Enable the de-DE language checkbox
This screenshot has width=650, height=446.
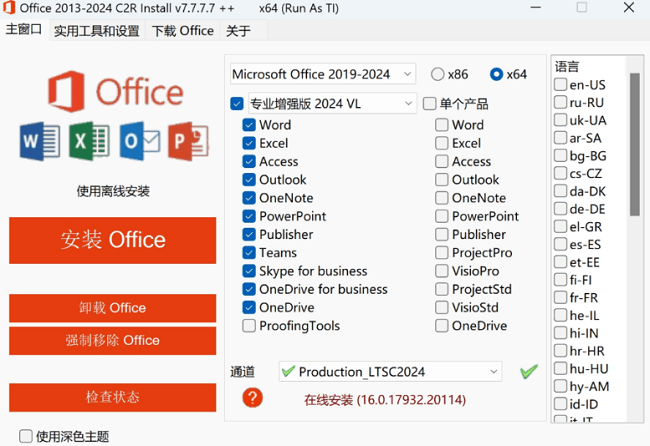(x=560, y=208)
